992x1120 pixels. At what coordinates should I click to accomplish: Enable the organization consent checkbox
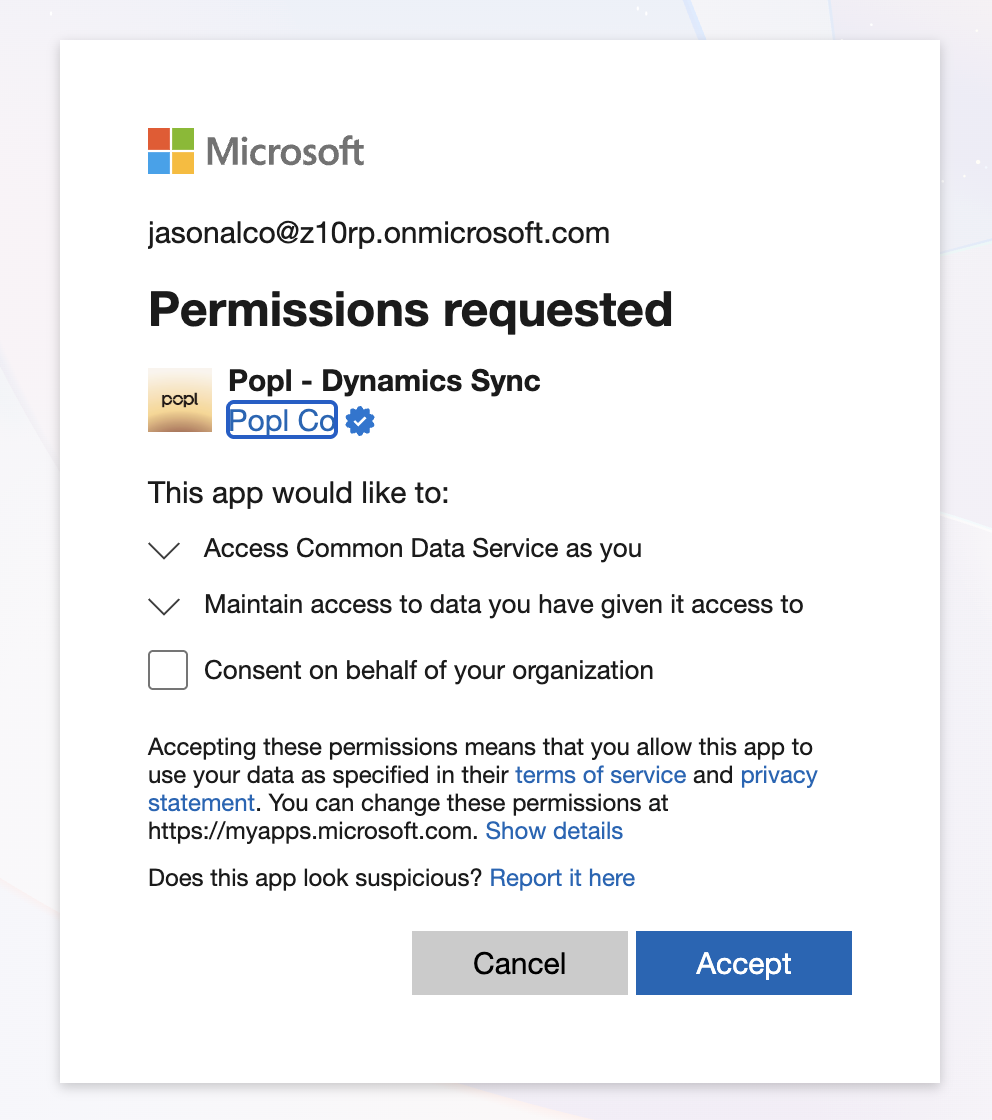click(168, 670)
